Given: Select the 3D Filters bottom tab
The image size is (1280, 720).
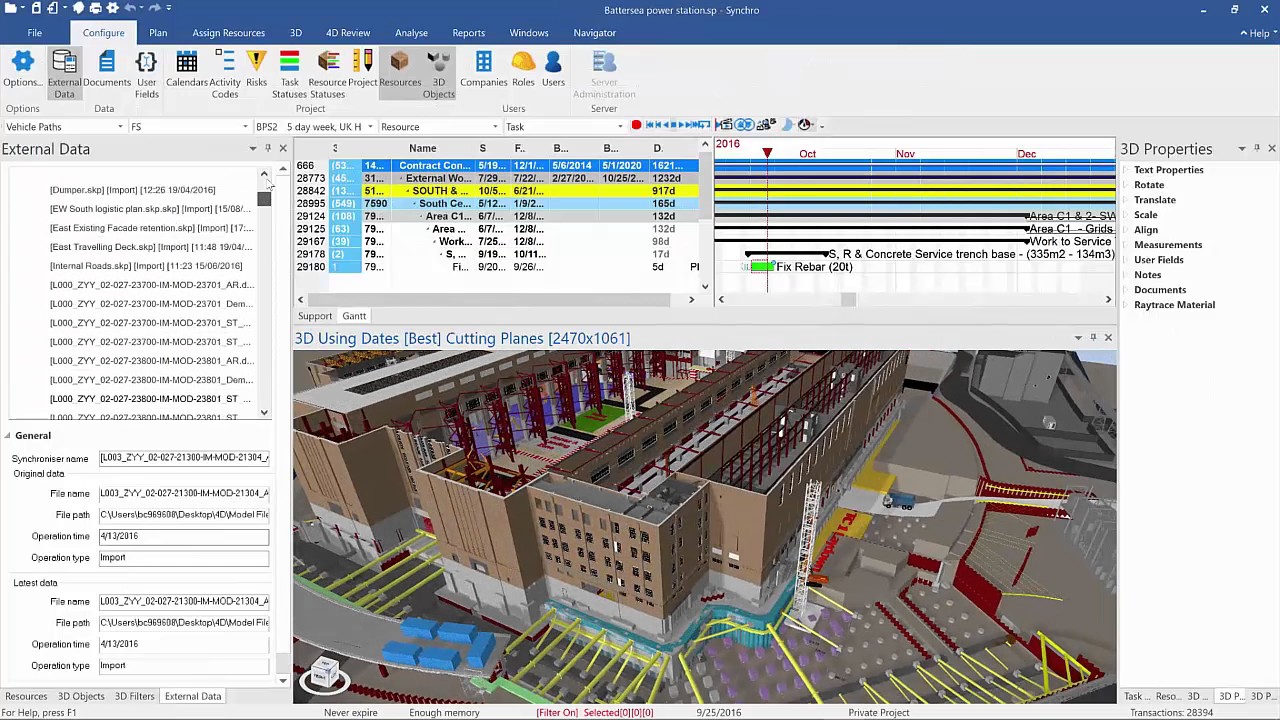Looking at the screenshot, I should pyautogui.click(x=134, y=696).
